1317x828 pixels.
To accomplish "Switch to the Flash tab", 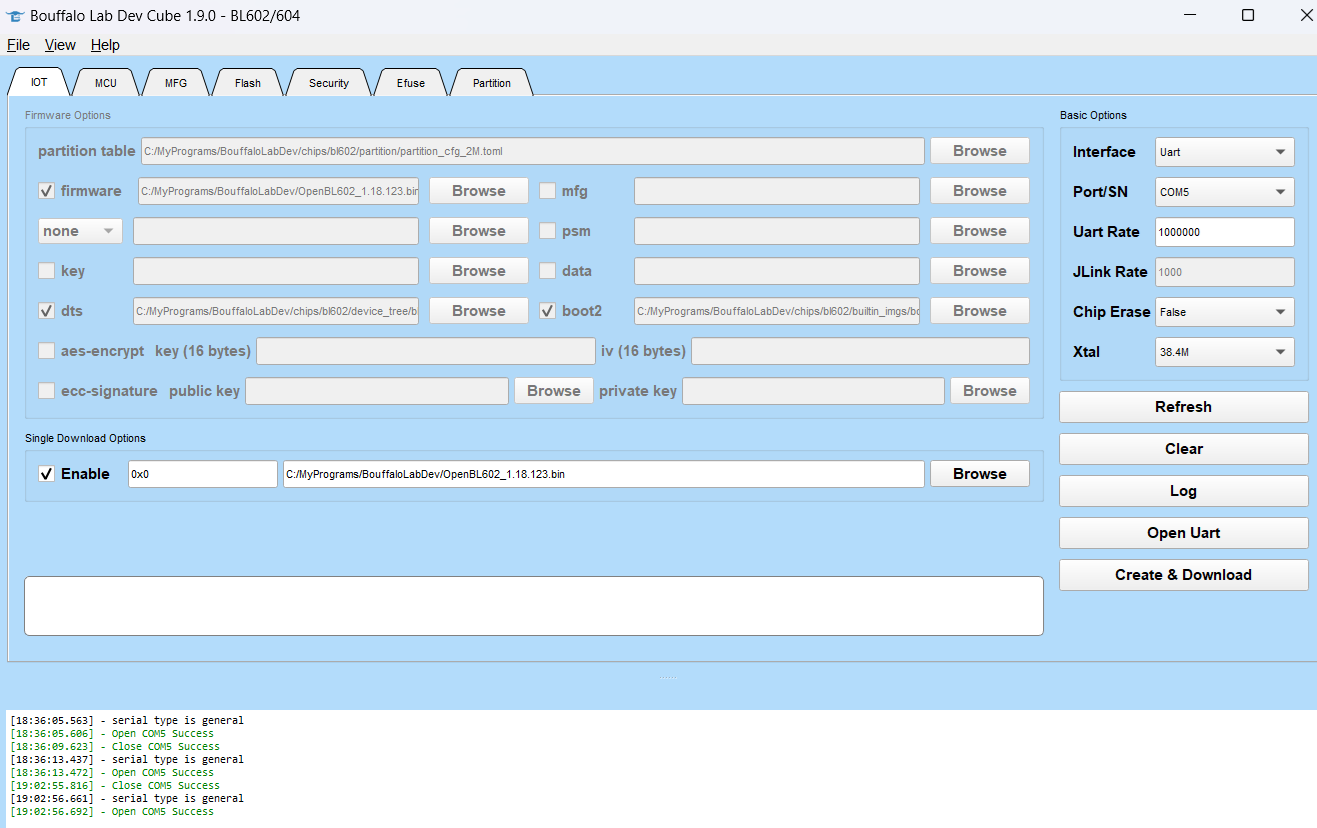I will click(248, 83).
